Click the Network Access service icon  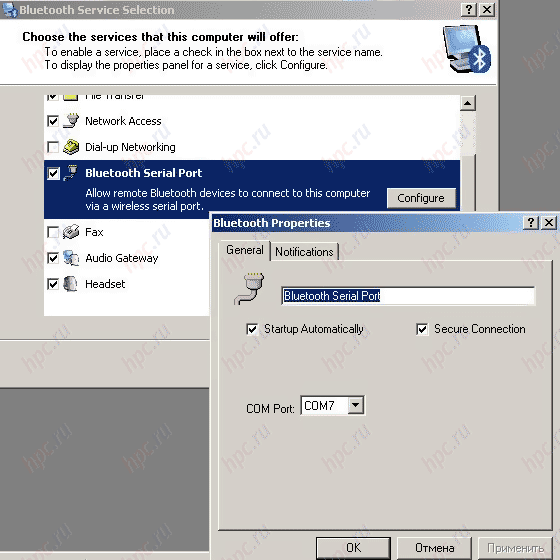coord(71,121)
